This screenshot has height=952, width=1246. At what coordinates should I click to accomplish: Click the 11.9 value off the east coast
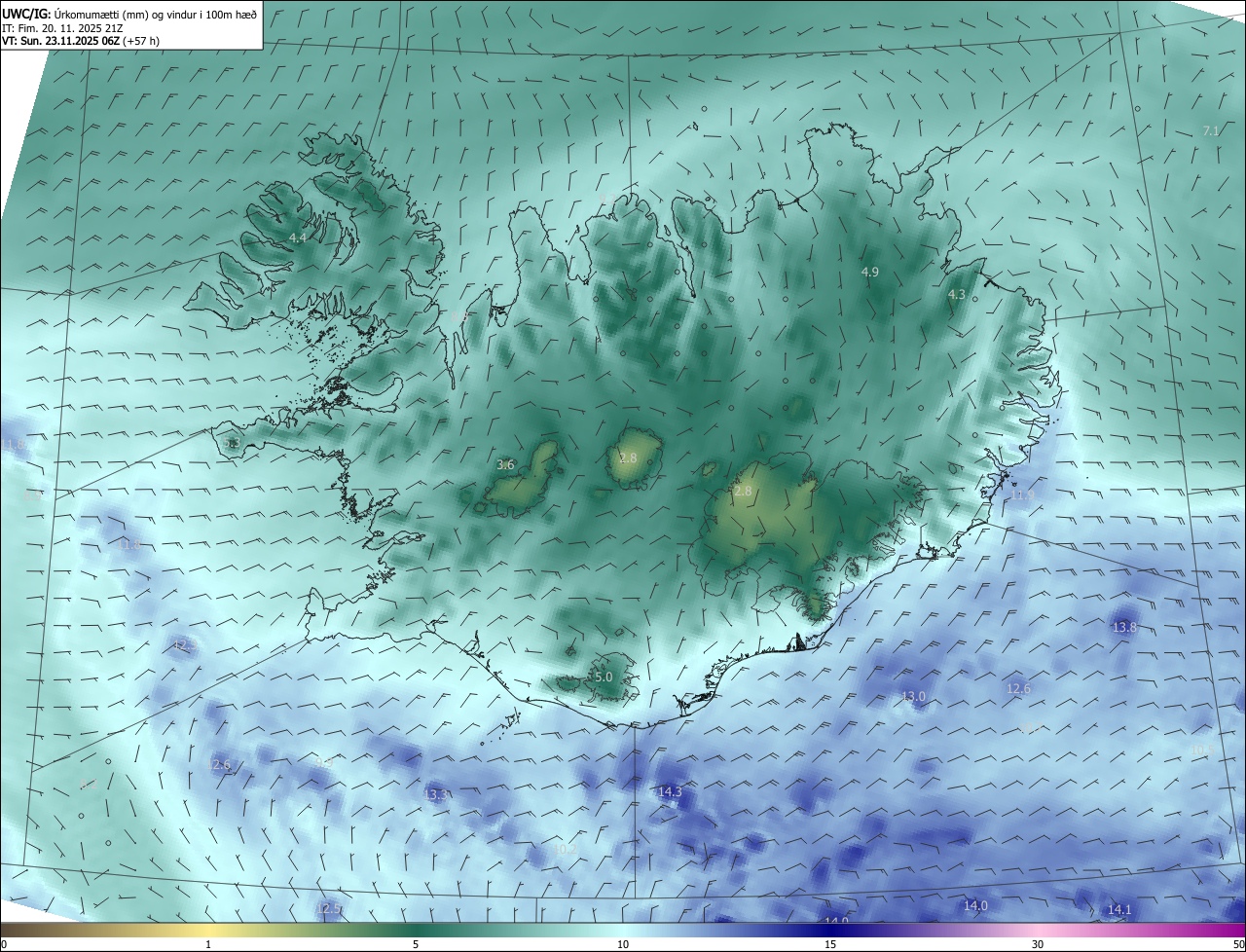point(1022,495)
